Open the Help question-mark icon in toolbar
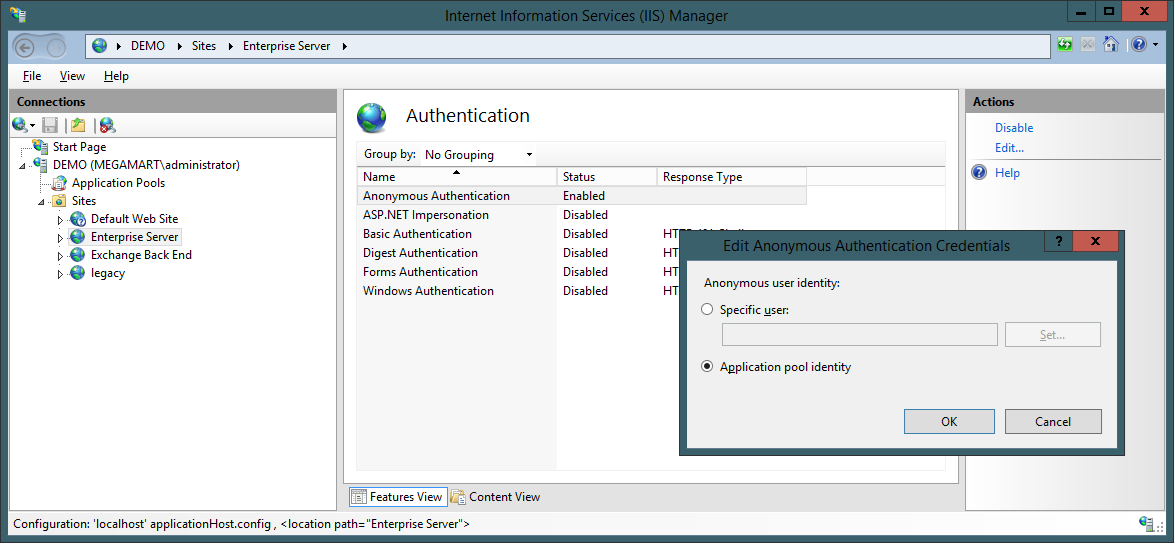 [x=1138, y=45]
